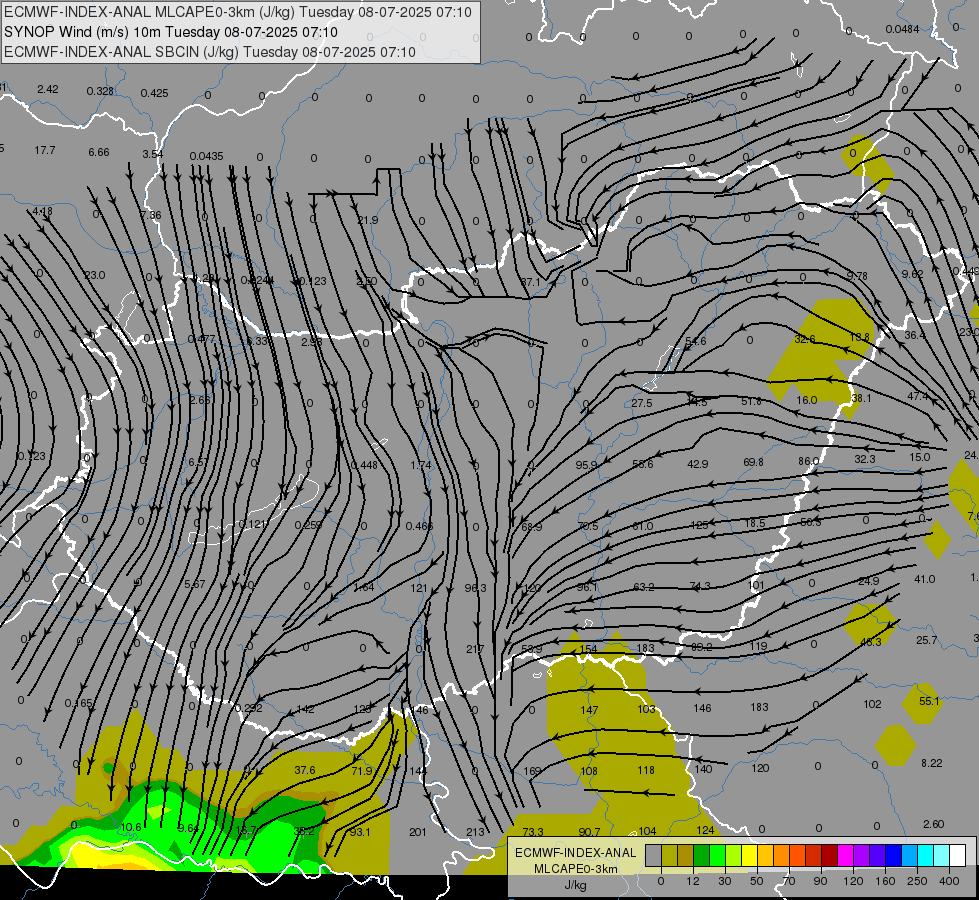Click the map value '10.6'
The width and height of the screenshot is (979, 900).
130,828
